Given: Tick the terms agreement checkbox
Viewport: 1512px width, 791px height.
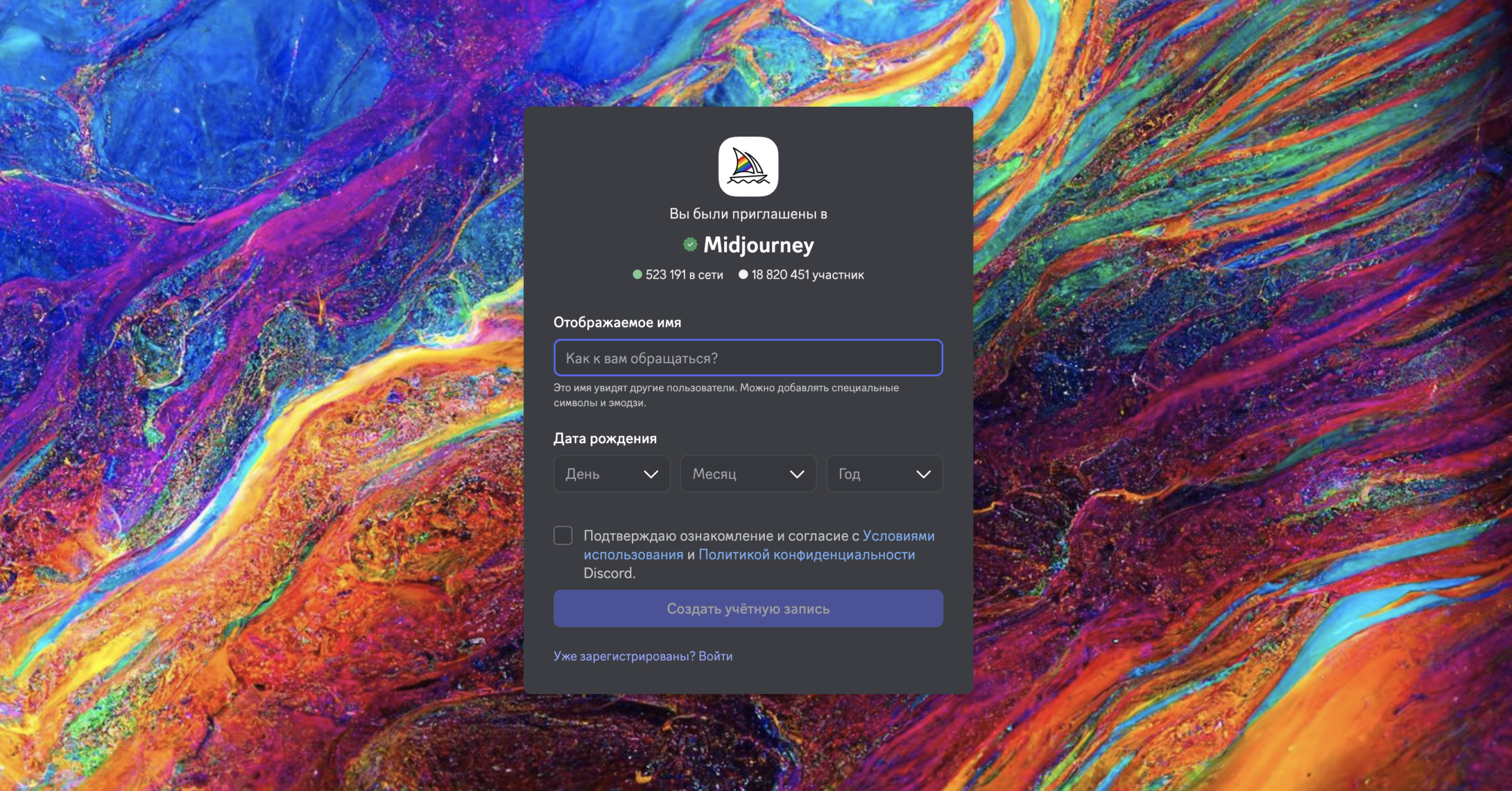Looking at the screenshot, I should coord(563,535).
